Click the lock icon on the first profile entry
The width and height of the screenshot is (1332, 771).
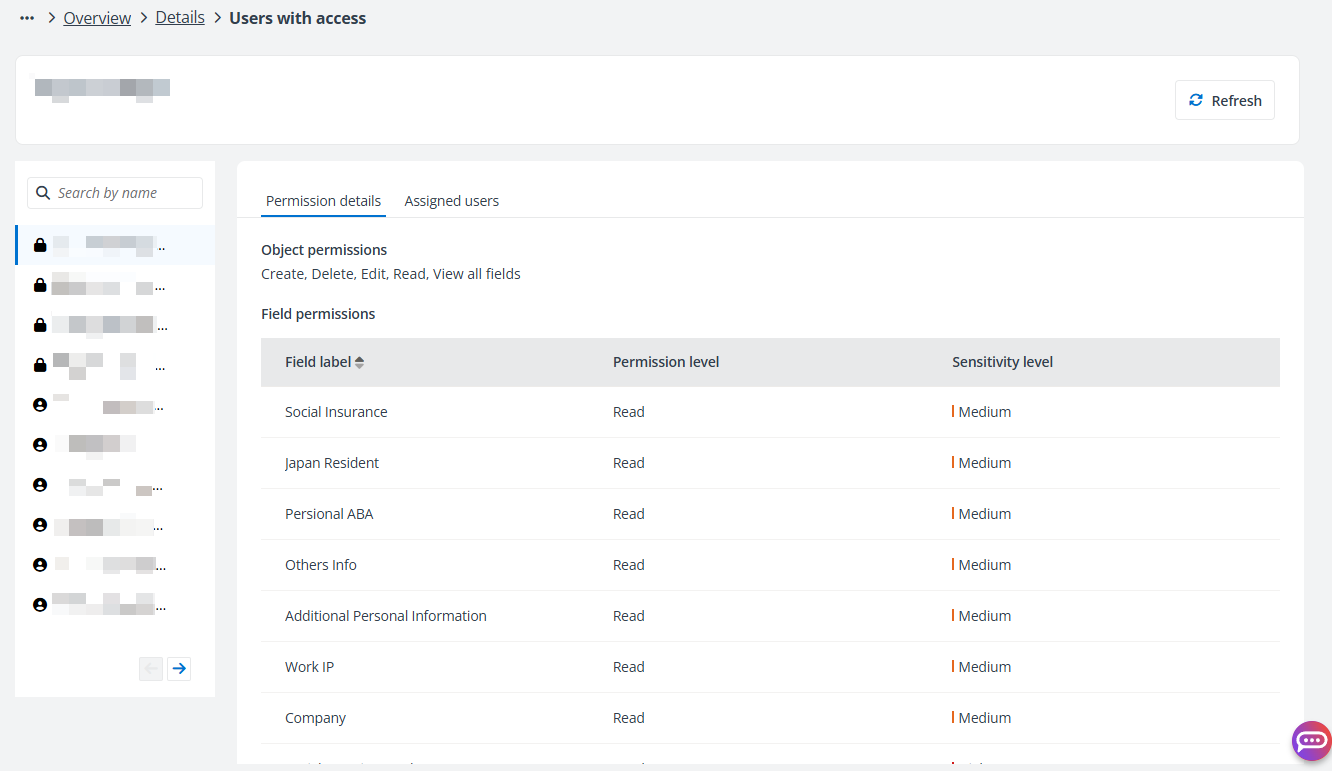[40, 245]
